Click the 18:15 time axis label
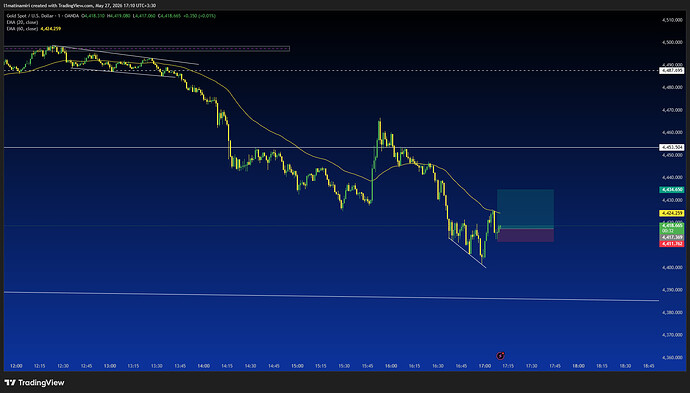 click(x=602, y=366)
